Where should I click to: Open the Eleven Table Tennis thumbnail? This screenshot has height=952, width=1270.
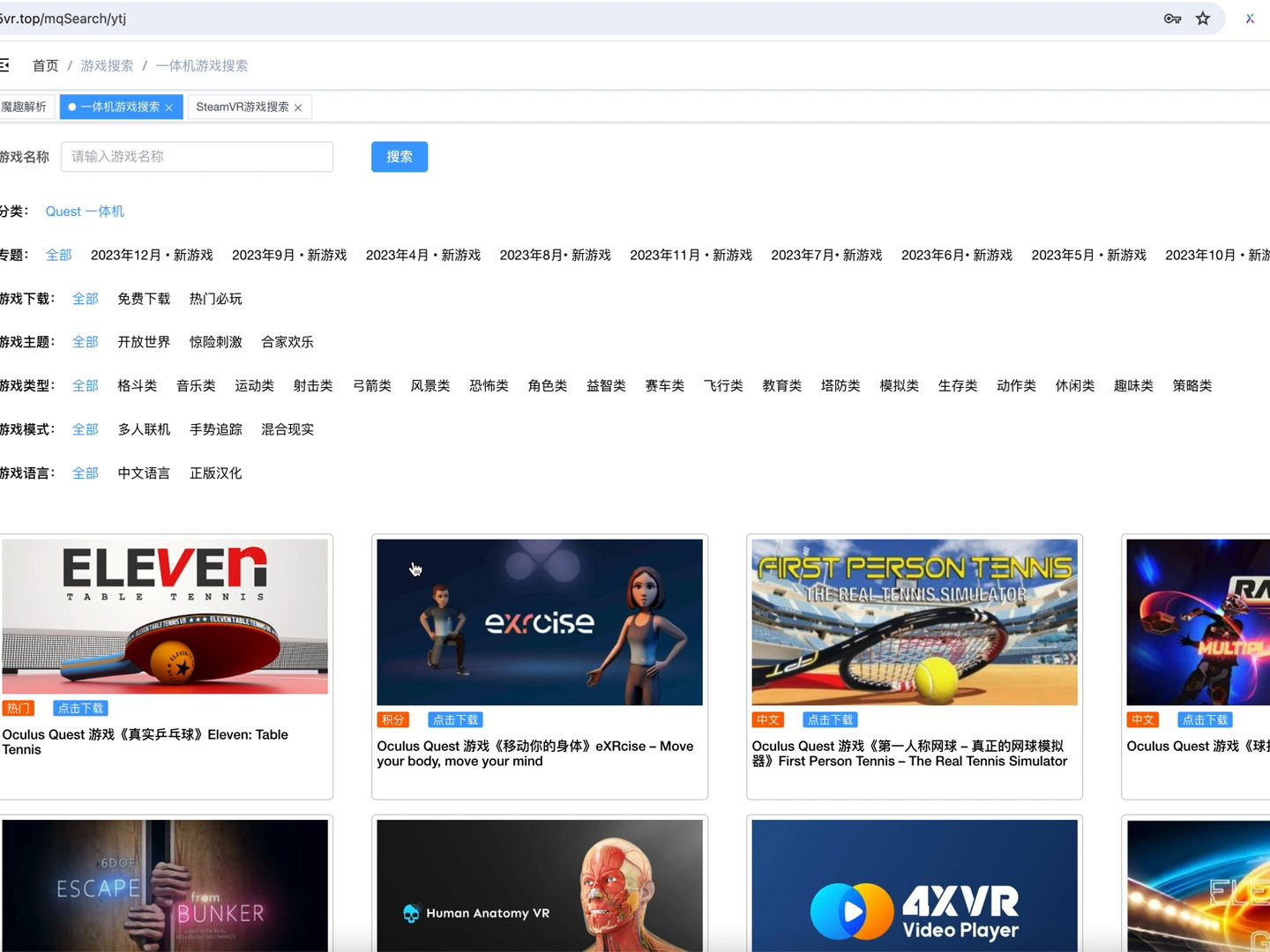pos(165,616)
